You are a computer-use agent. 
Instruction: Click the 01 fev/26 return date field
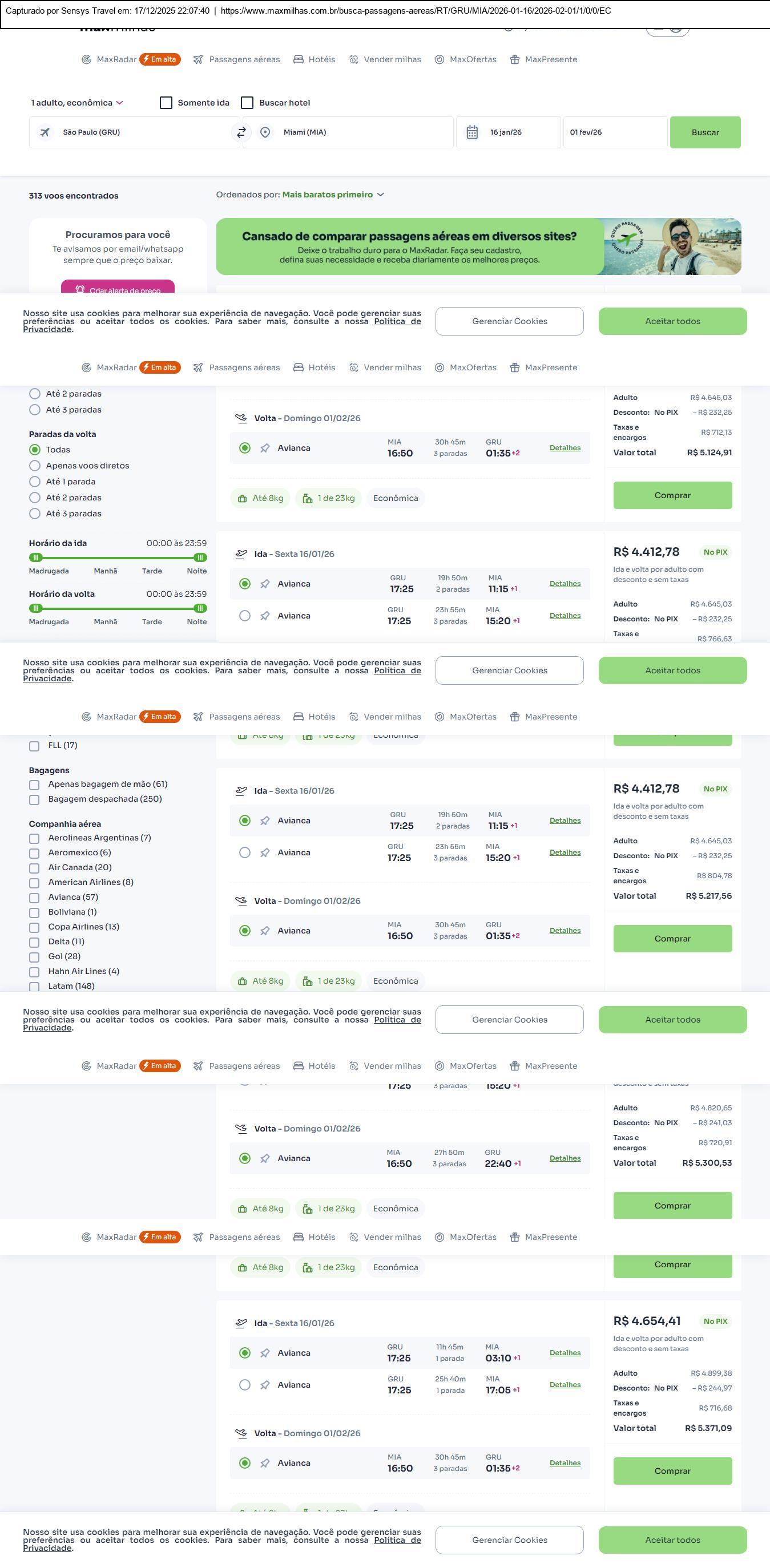[615, 132]
